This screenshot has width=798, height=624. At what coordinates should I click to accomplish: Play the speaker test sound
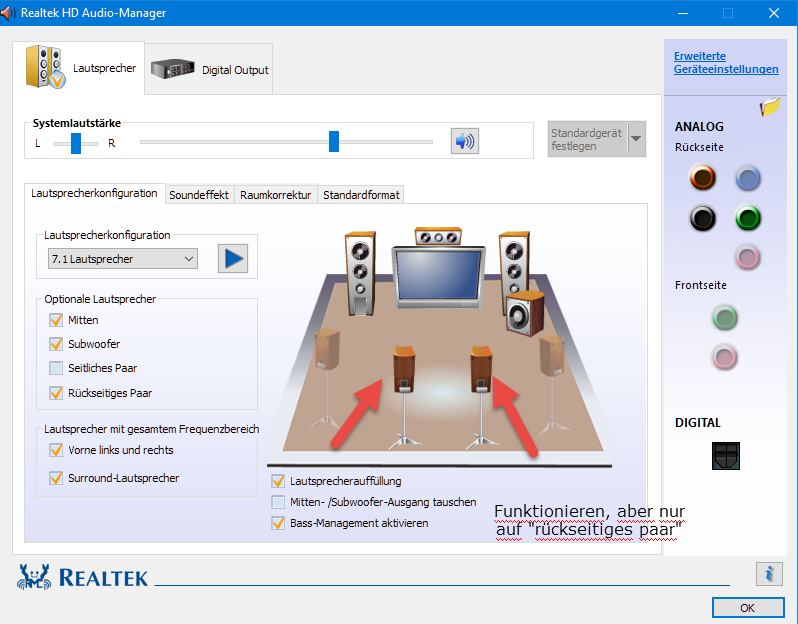(233, 259)
